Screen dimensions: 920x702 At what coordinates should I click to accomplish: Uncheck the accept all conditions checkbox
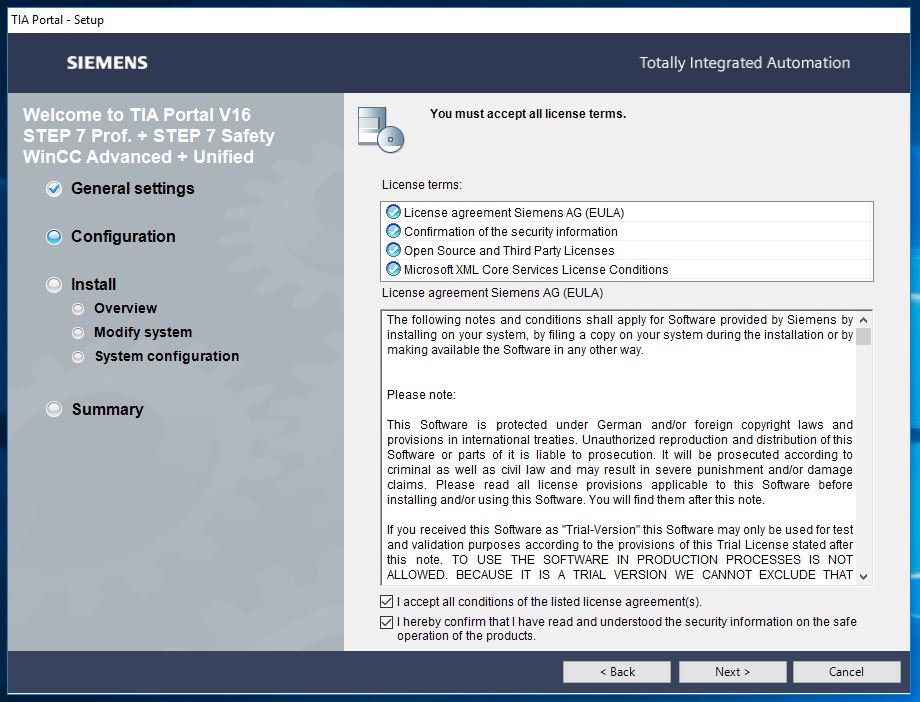pos(387,602)
